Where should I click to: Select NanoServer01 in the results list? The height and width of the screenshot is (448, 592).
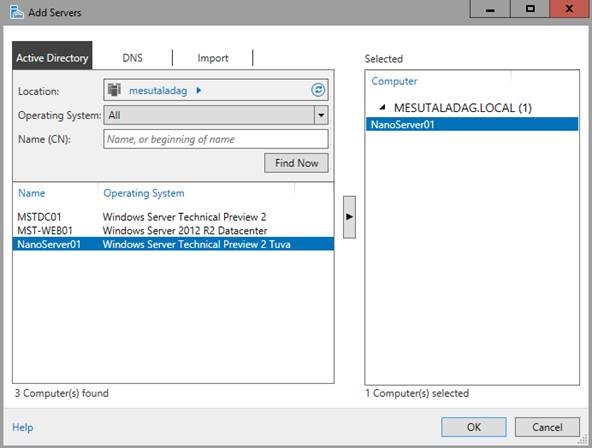pos(173,244)
